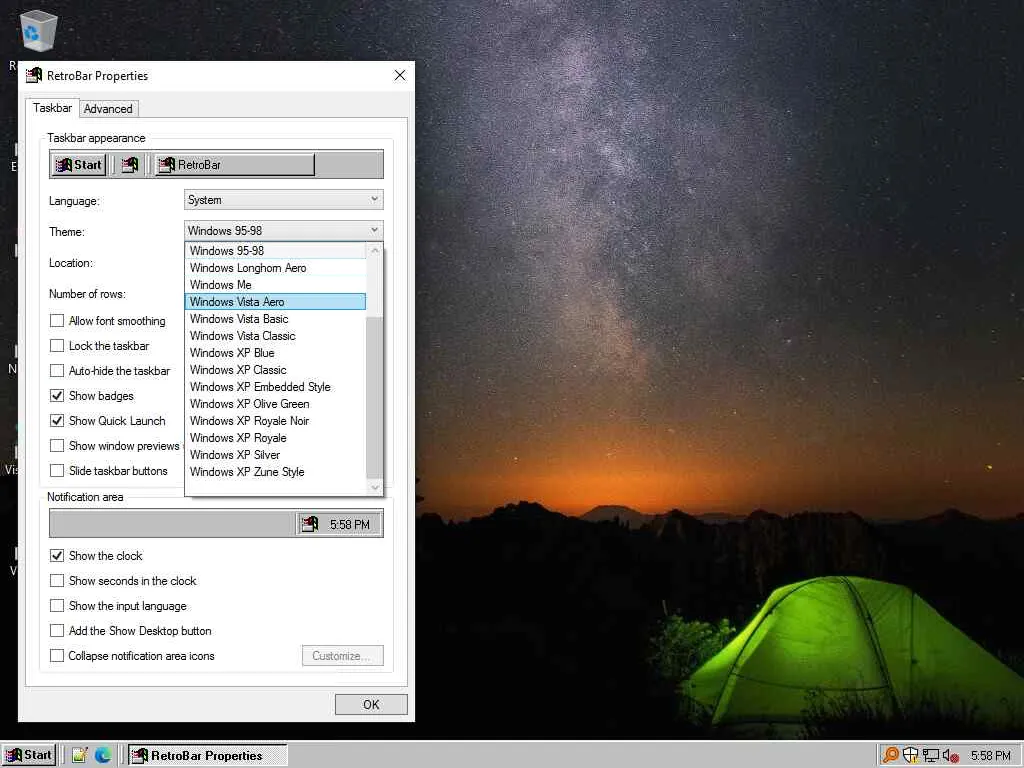
Task: Click the Customize... button
Action: tap(343, 656)
